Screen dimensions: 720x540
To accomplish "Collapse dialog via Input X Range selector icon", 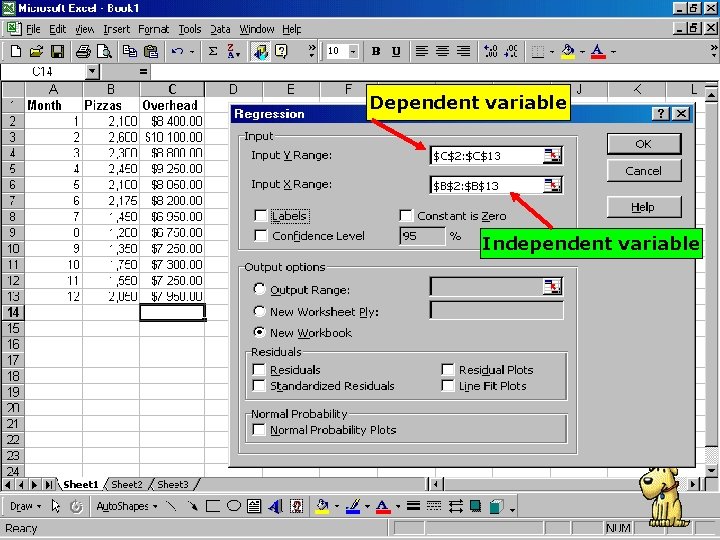I will [x=552, y=186].
